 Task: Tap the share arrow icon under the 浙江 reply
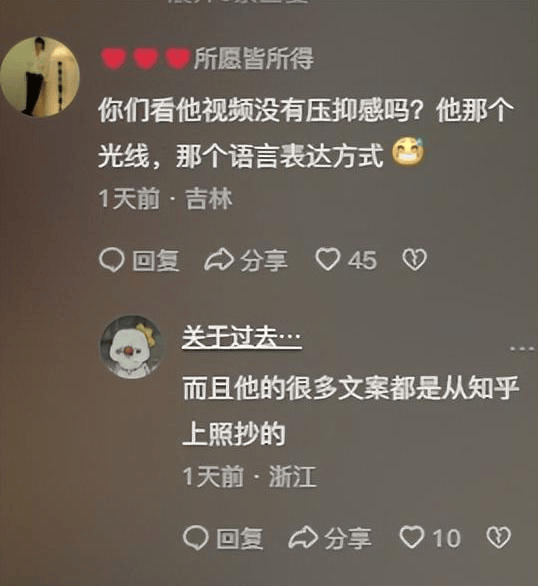point(303,538)
